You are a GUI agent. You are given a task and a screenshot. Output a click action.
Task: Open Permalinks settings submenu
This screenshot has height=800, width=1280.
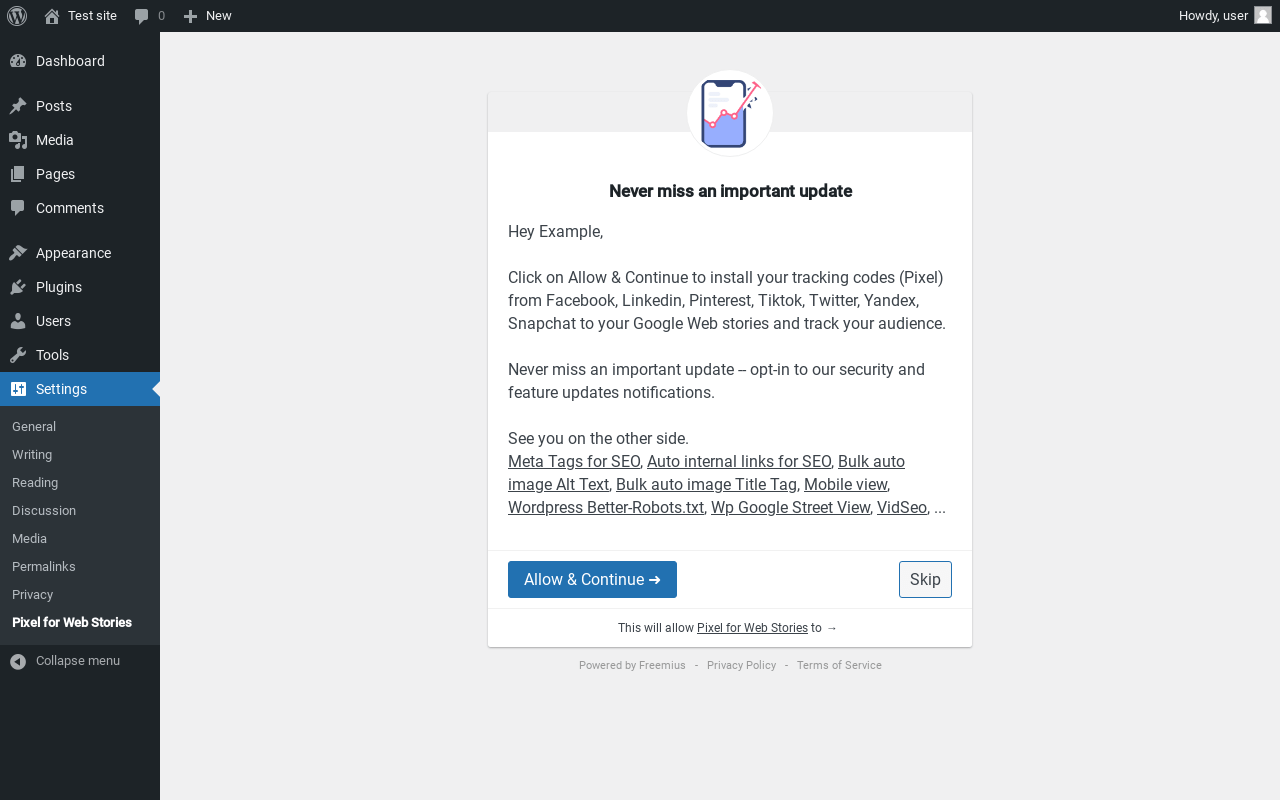point(80,566)
